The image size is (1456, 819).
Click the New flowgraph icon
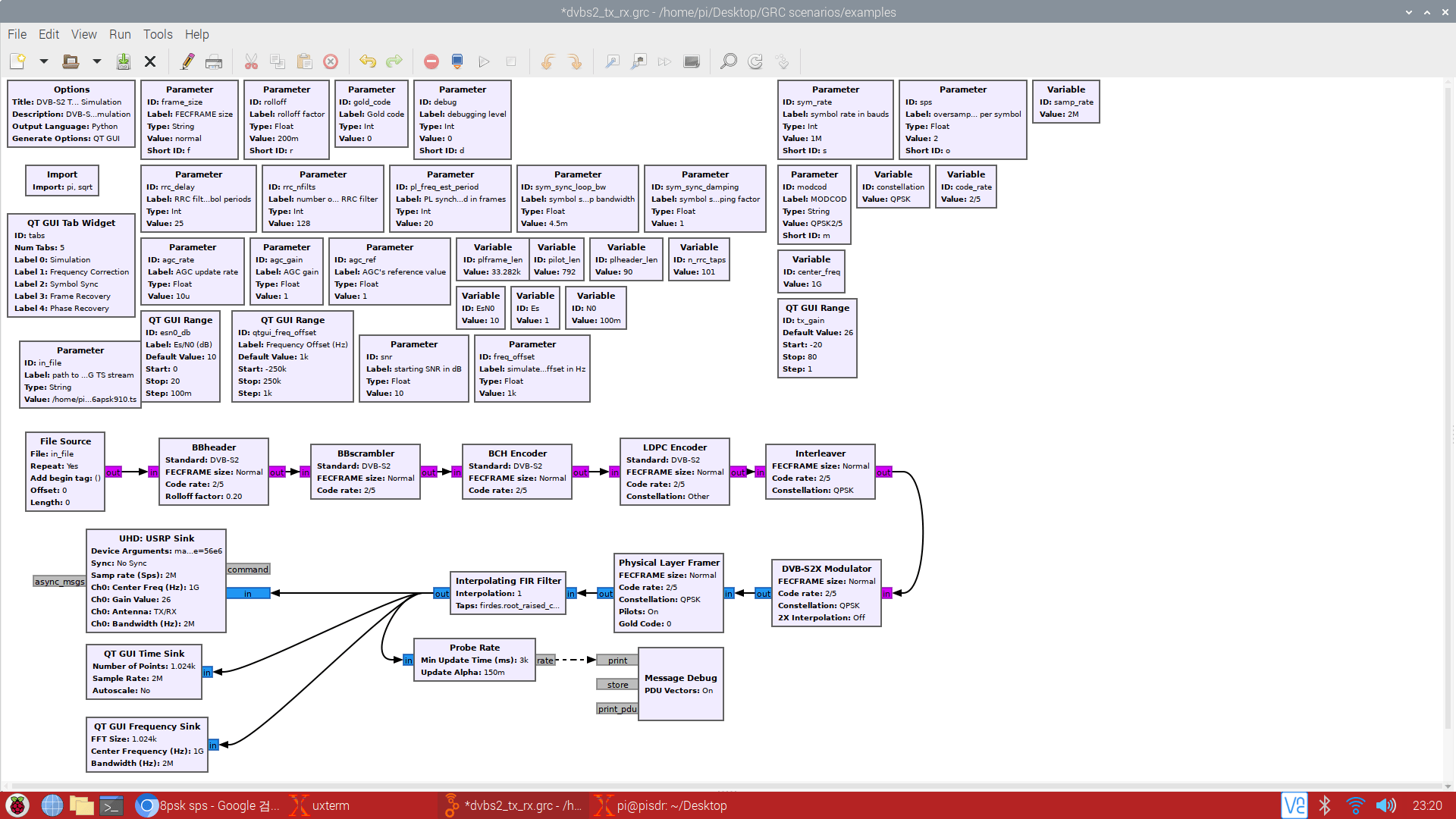[17, 61]
